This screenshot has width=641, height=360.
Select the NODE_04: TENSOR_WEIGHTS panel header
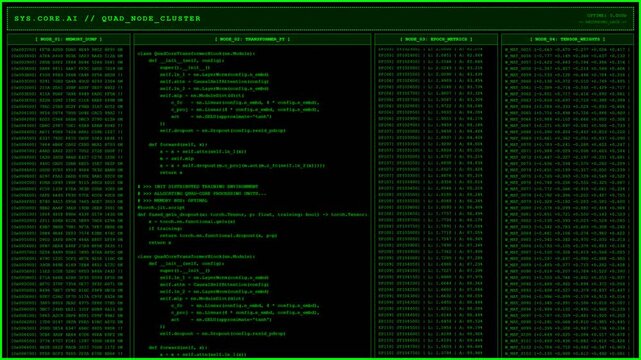[567, 39]
